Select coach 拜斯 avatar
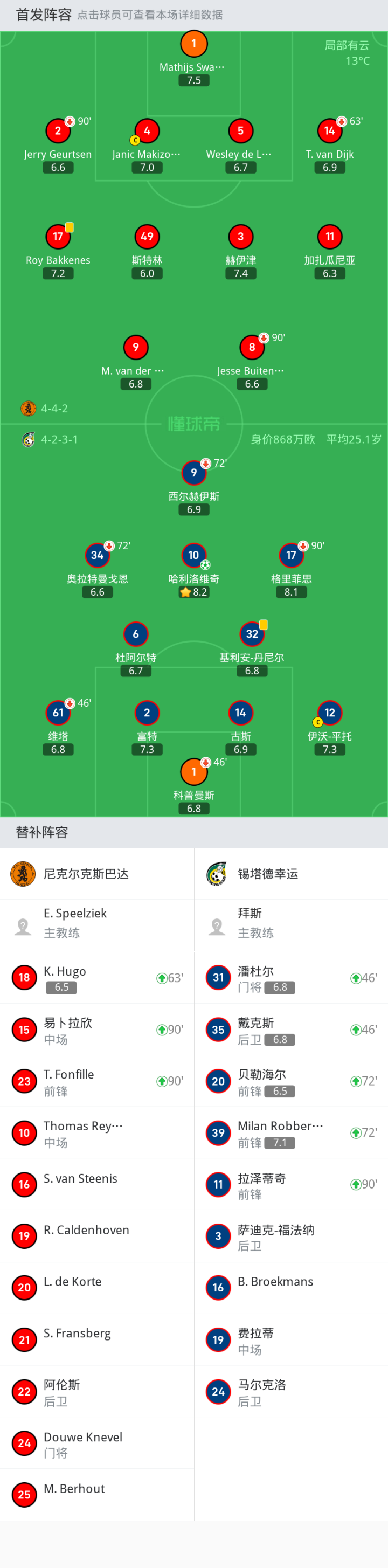 point(217,927)
